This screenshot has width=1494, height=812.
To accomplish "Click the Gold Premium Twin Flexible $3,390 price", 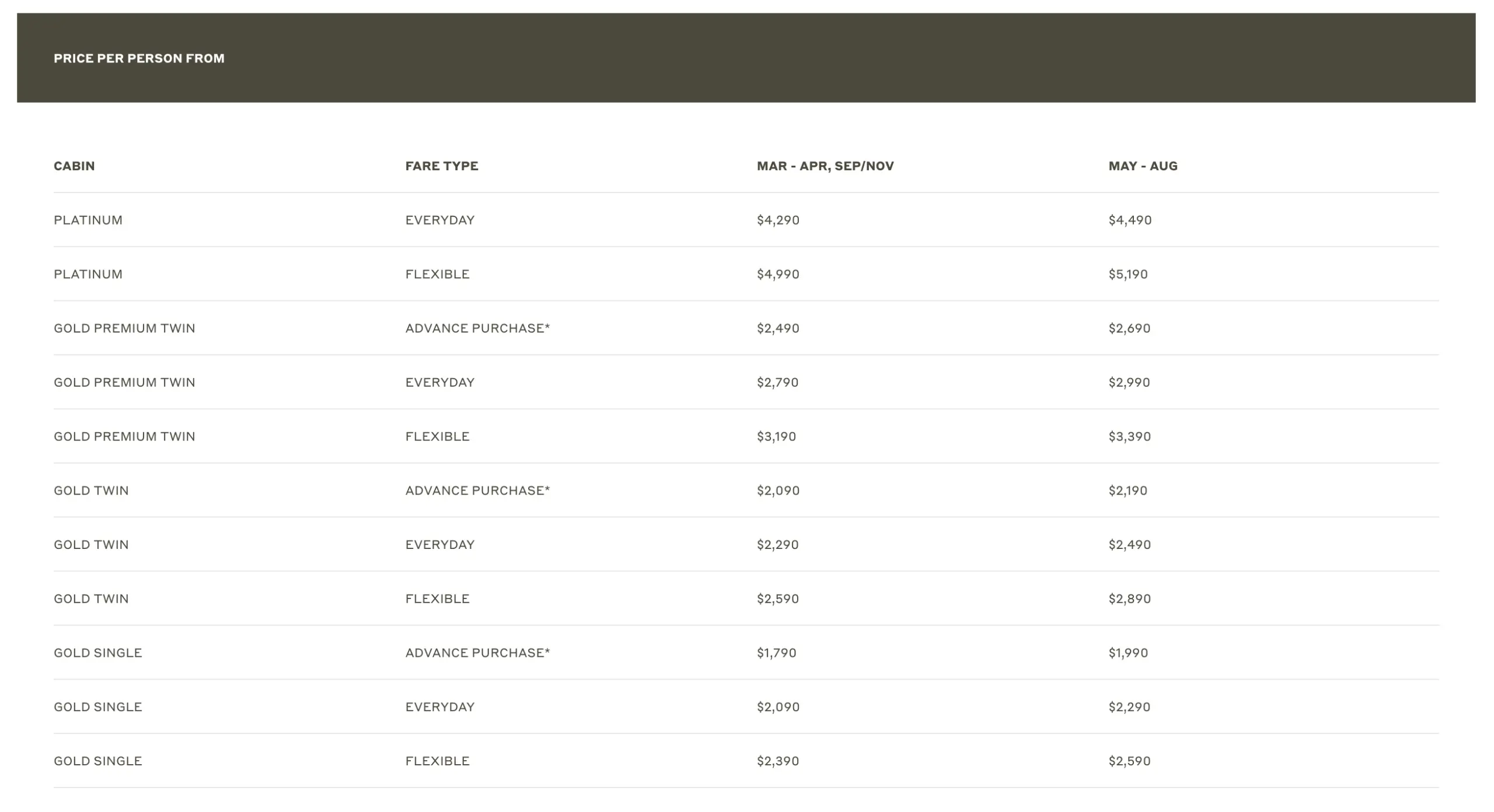I will (x=1129, y=436).
